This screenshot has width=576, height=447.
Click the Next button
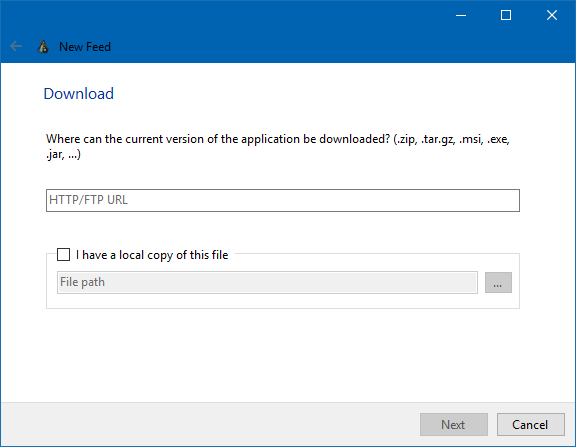pyautogui.click(x=454, y=425)
